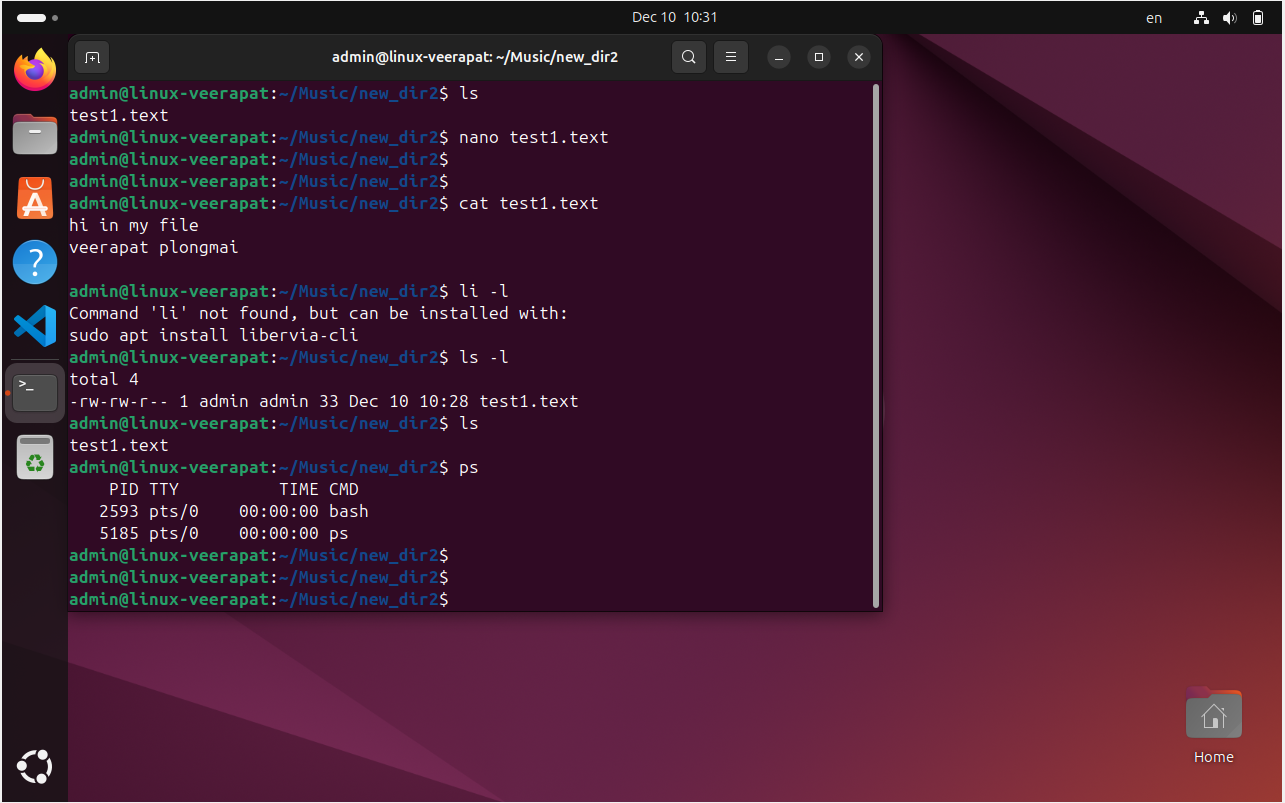Viewport: 1285px width, 803px height.
Task: Open the clock and calendar menu
Action: (675, 17)
